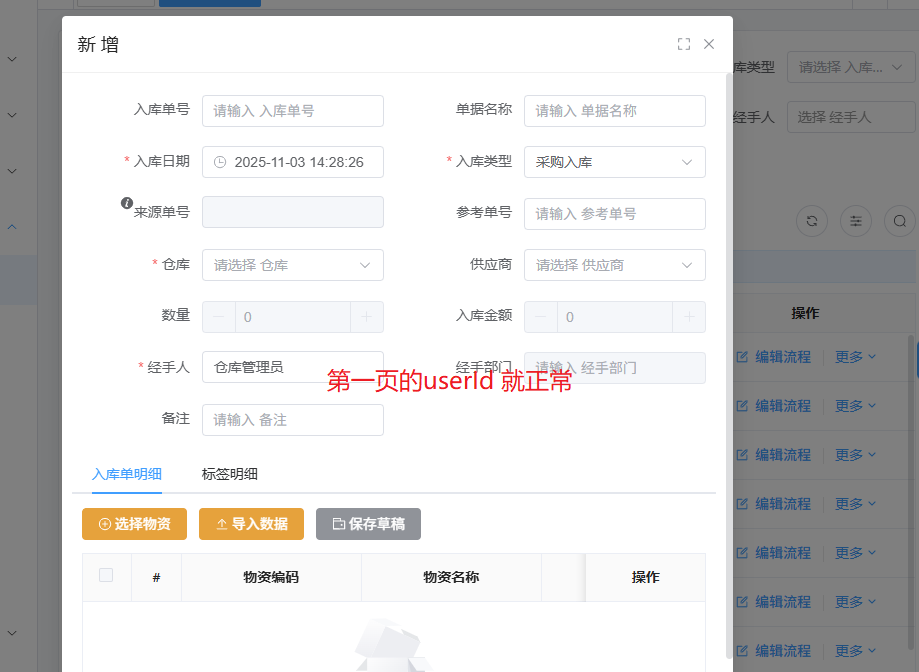Open the 供应商 dropdown
Image resolution: width=919 pixels, height=672 pixels.
pyautogui.click(x=614, y=265)
